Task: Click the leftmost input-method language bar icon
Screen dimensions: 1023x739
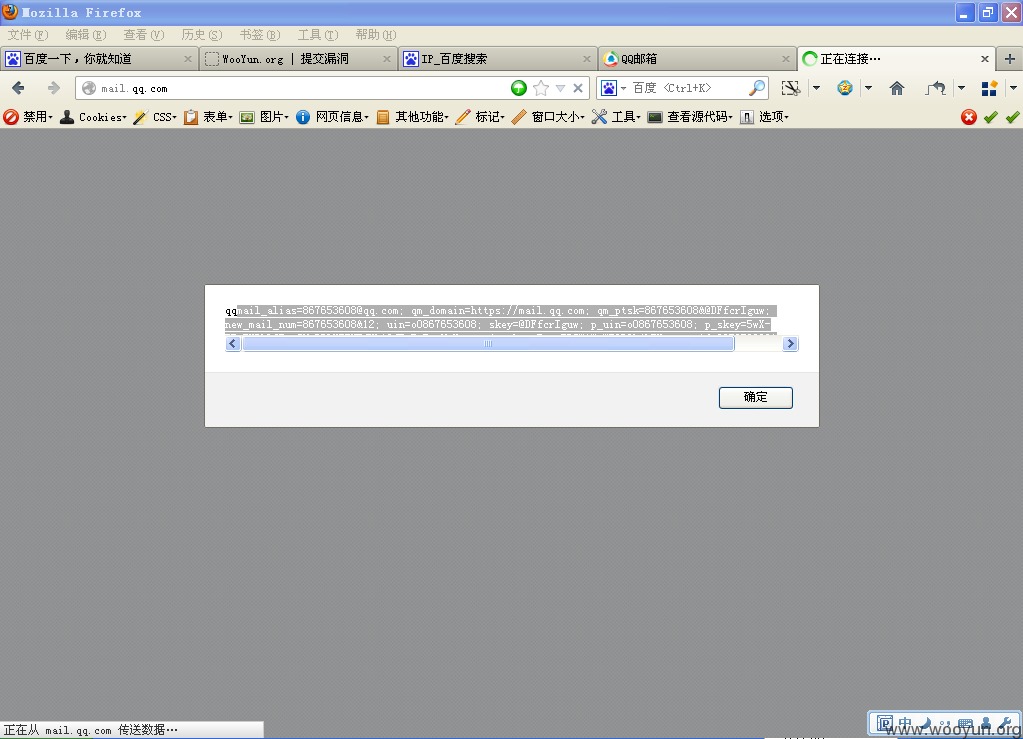Action: coord(885,723)
